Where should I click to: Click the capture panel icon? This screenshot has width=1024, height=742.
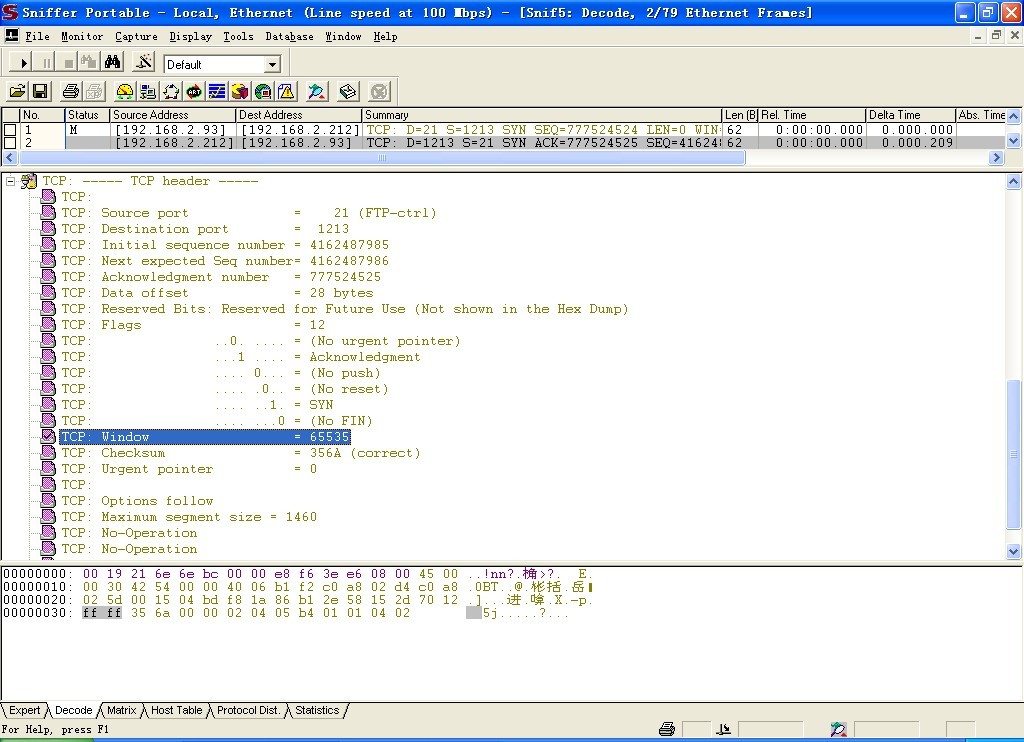pos(317,91)
